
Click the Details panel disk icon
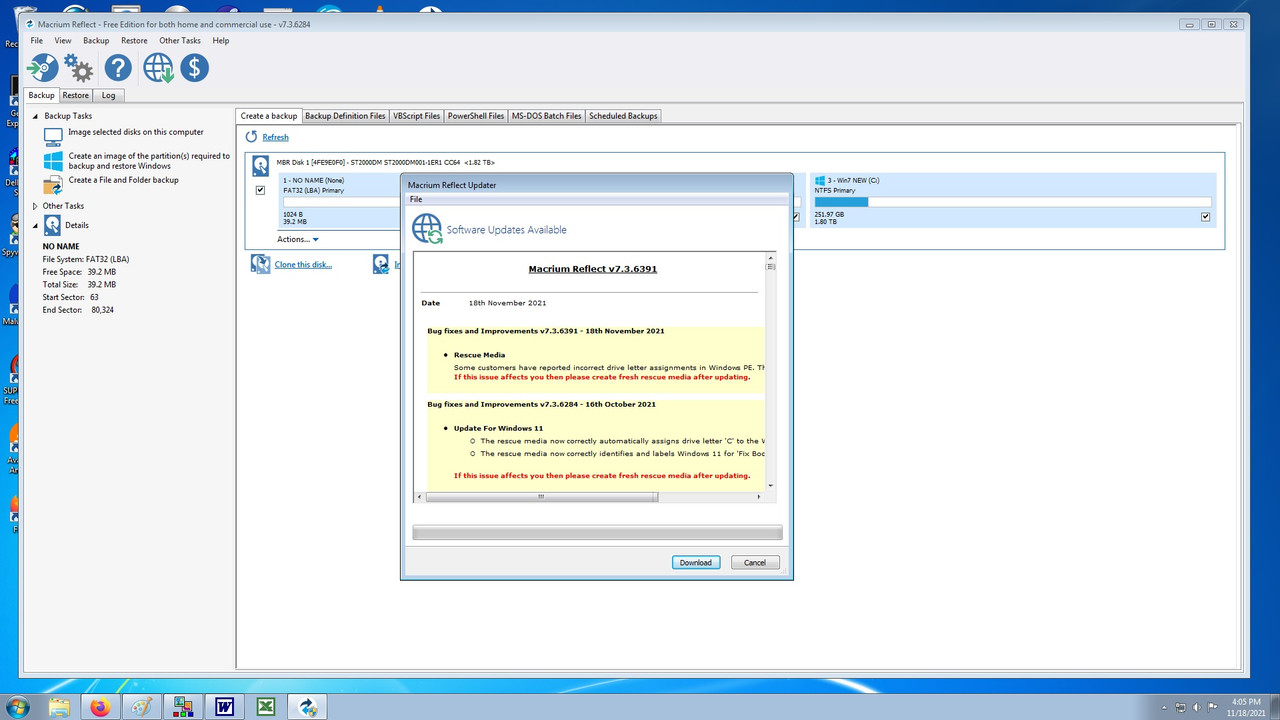[52, 226]
